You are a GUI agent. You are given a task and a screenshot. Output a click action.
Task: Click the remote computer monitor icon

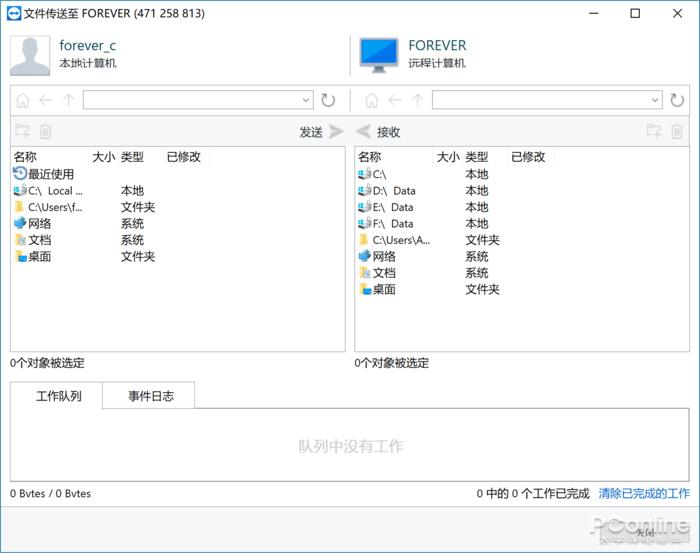(x=379, y=54)
